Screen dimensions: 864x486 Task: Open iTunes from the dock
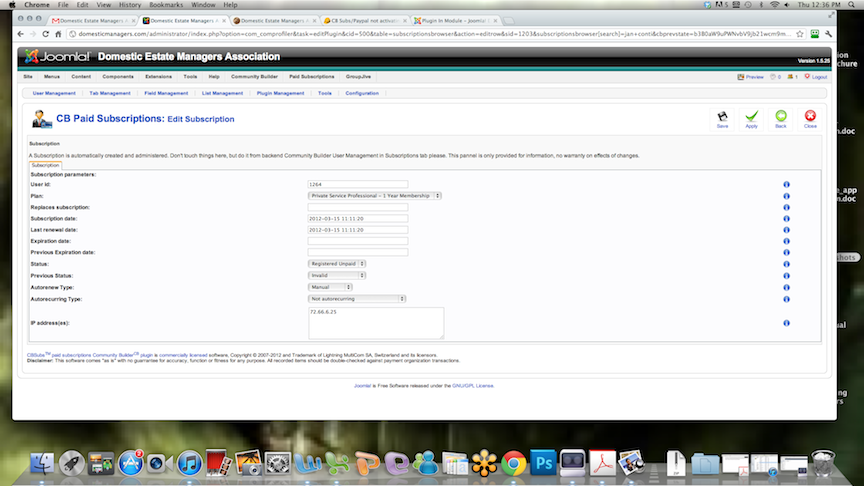click(189, 463)
